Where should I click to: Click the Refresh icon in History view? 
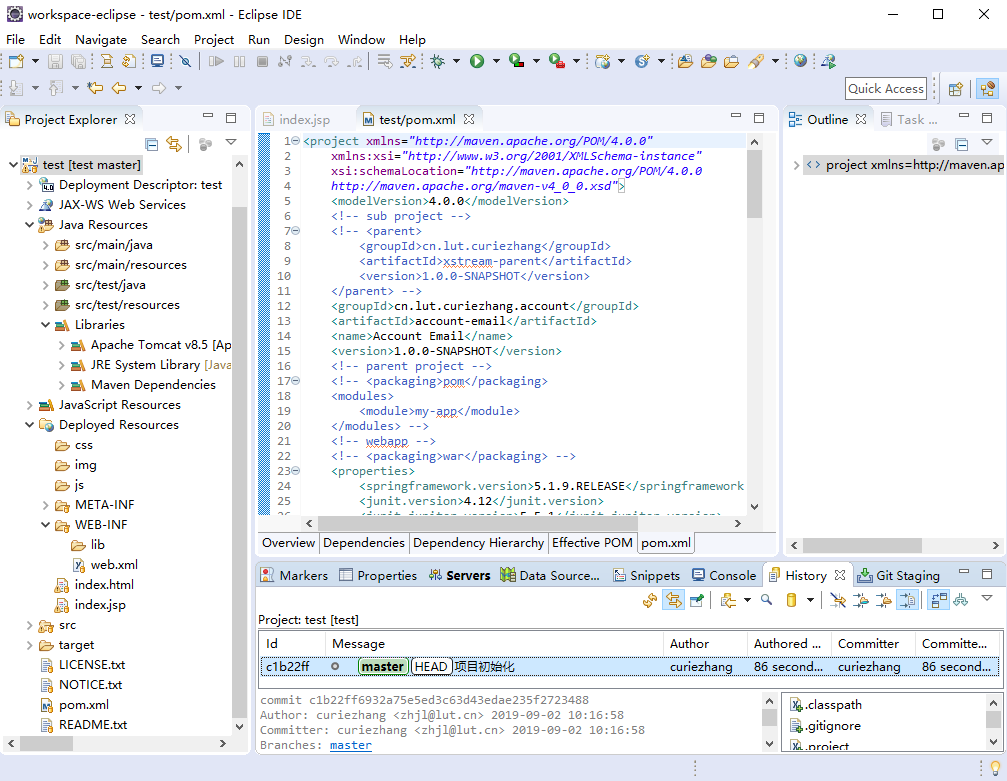650,601
